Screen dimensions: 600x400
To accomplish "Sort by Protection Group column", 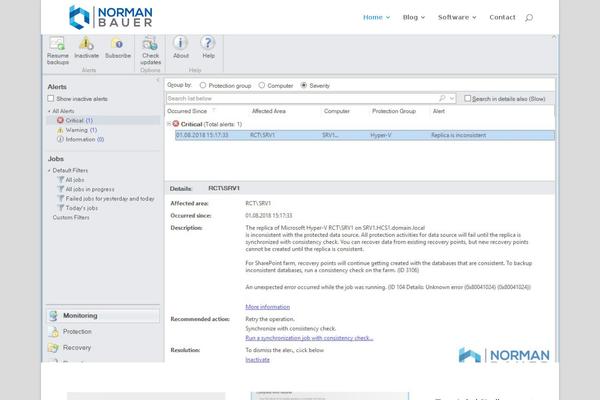I will (x=394, y=111).
